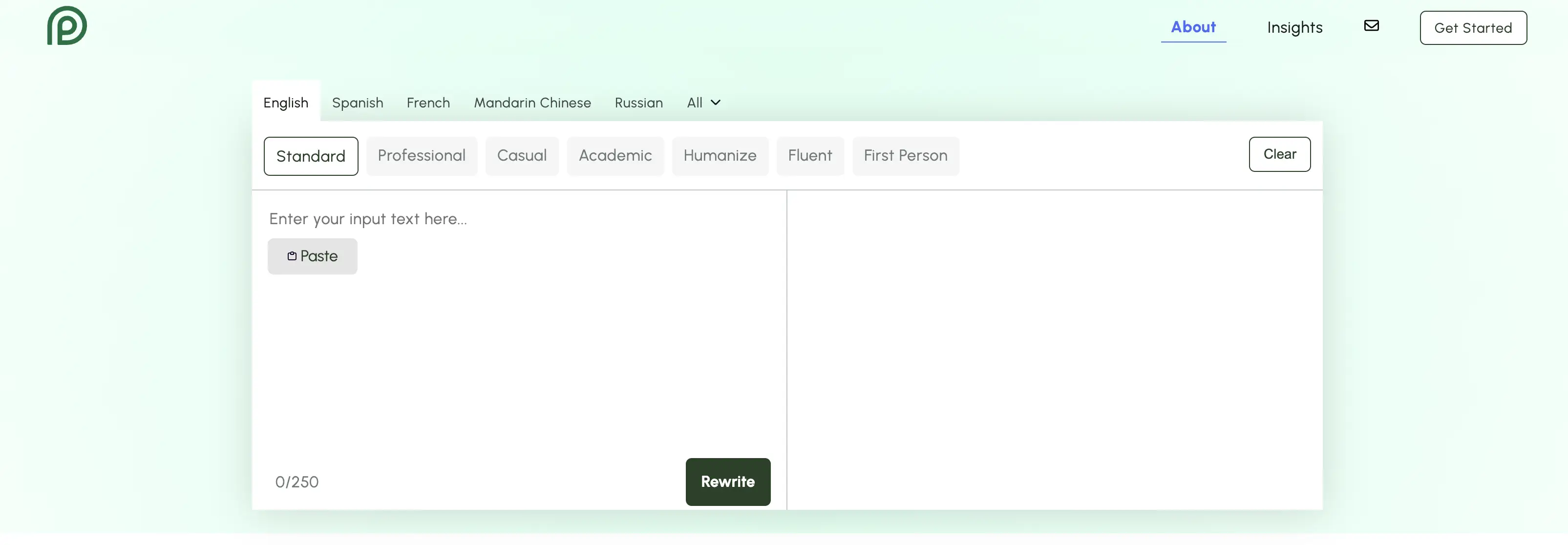The width and height of the screenshot is (1568, 545).
Task: Select the Professional rewrite mode
Action: (x=421, y=156)
